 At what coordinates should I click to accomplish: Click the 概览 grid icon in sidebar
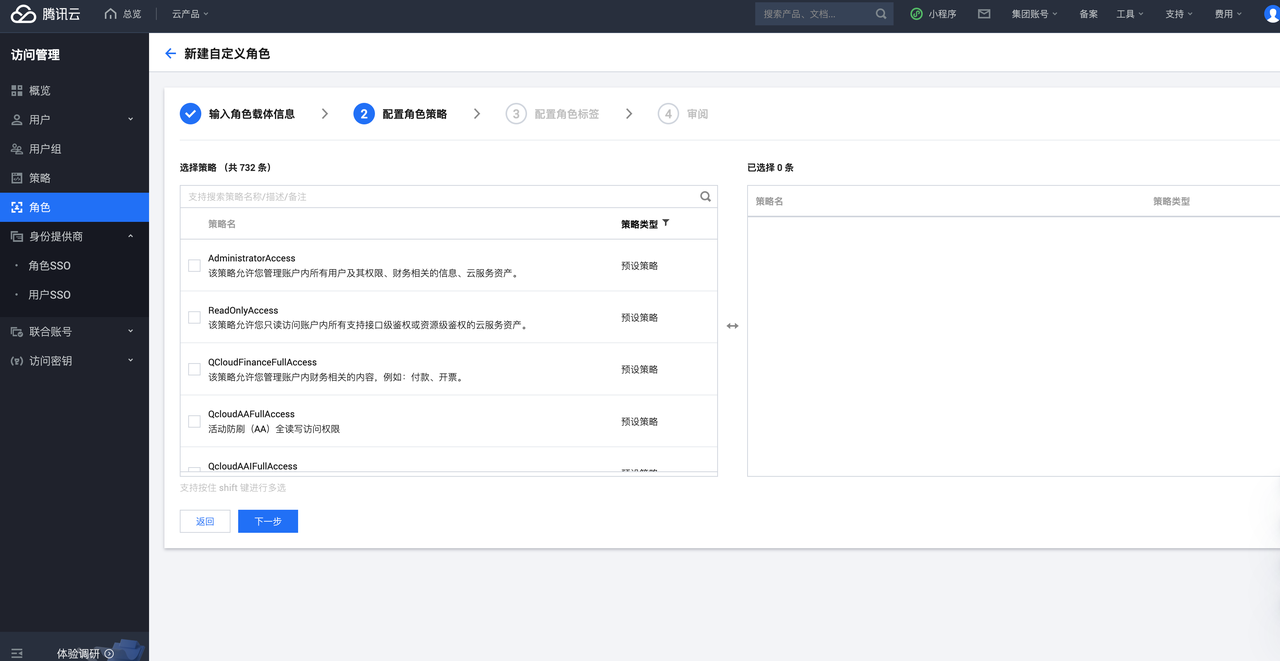pyautogui.click(x=17, y=90)
